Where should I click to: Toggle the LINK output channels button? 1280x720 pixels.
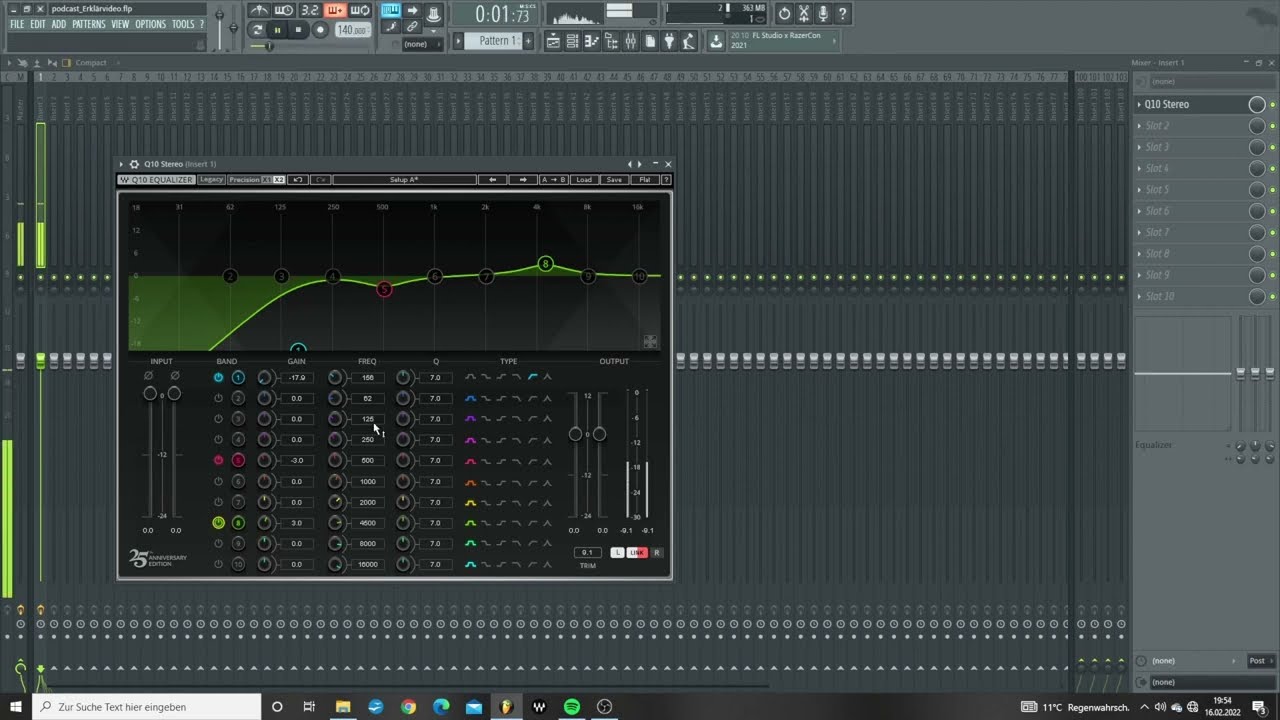637,552
